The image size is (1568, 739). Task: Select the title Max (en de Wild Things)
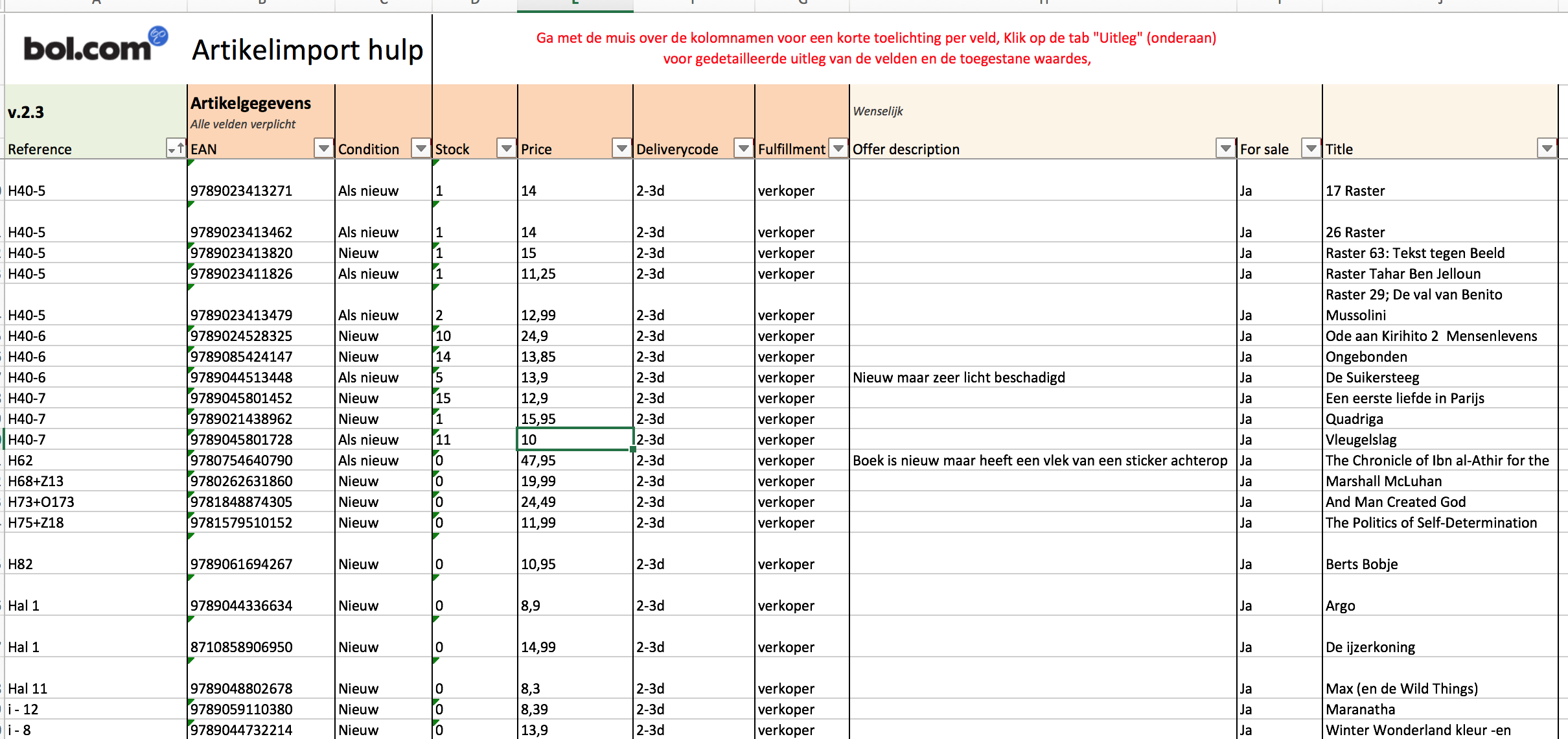[1440, 678]
